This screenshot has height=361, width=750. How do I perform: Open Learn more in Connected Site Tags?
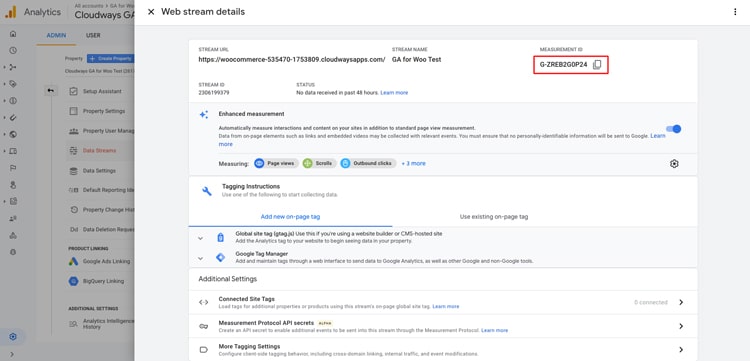[x=446, y=306]
